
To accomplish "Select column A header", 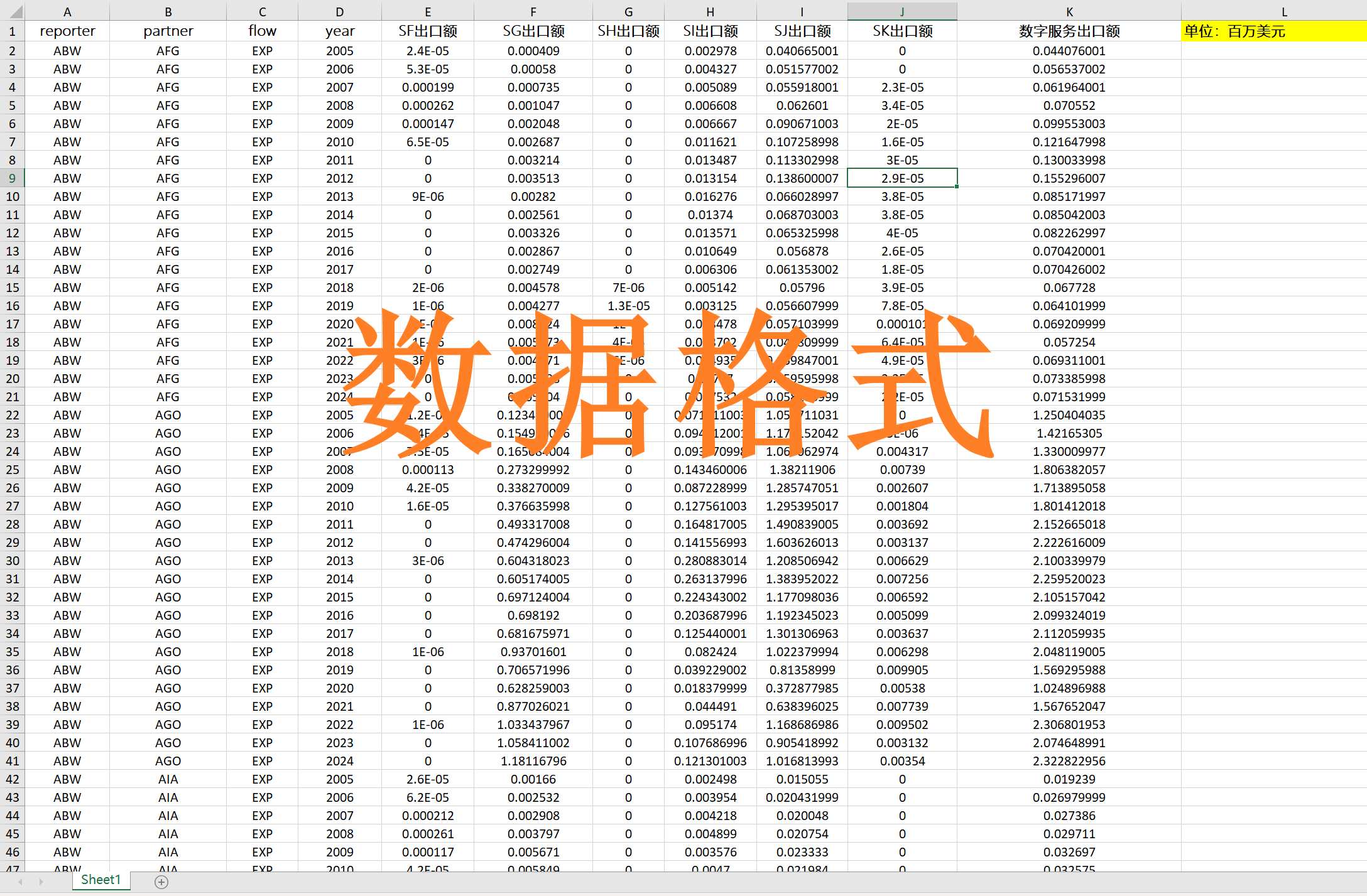I will [67, 11].
